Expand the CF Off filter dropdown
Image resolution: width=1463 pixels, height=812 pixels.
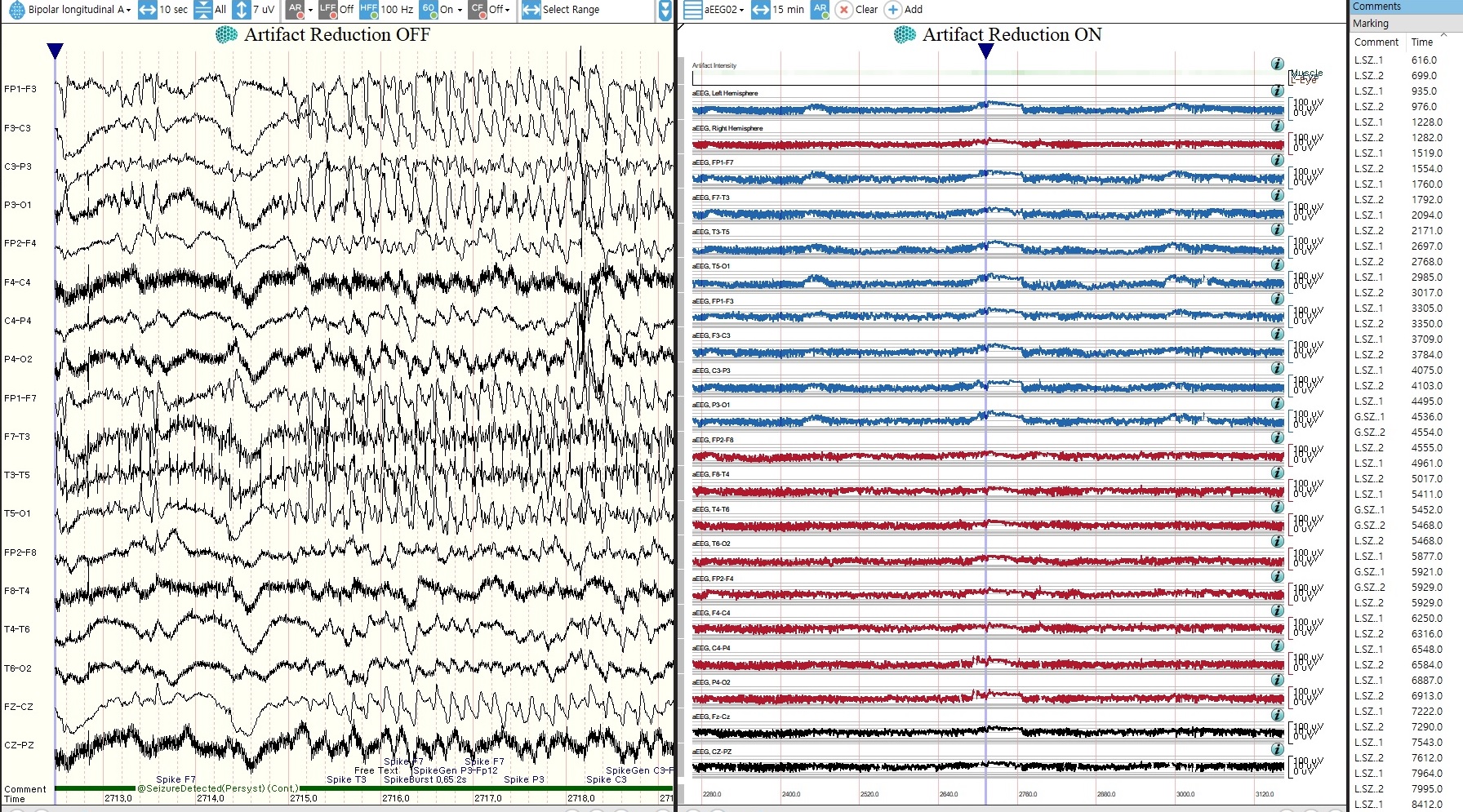[x=507, y=11]
